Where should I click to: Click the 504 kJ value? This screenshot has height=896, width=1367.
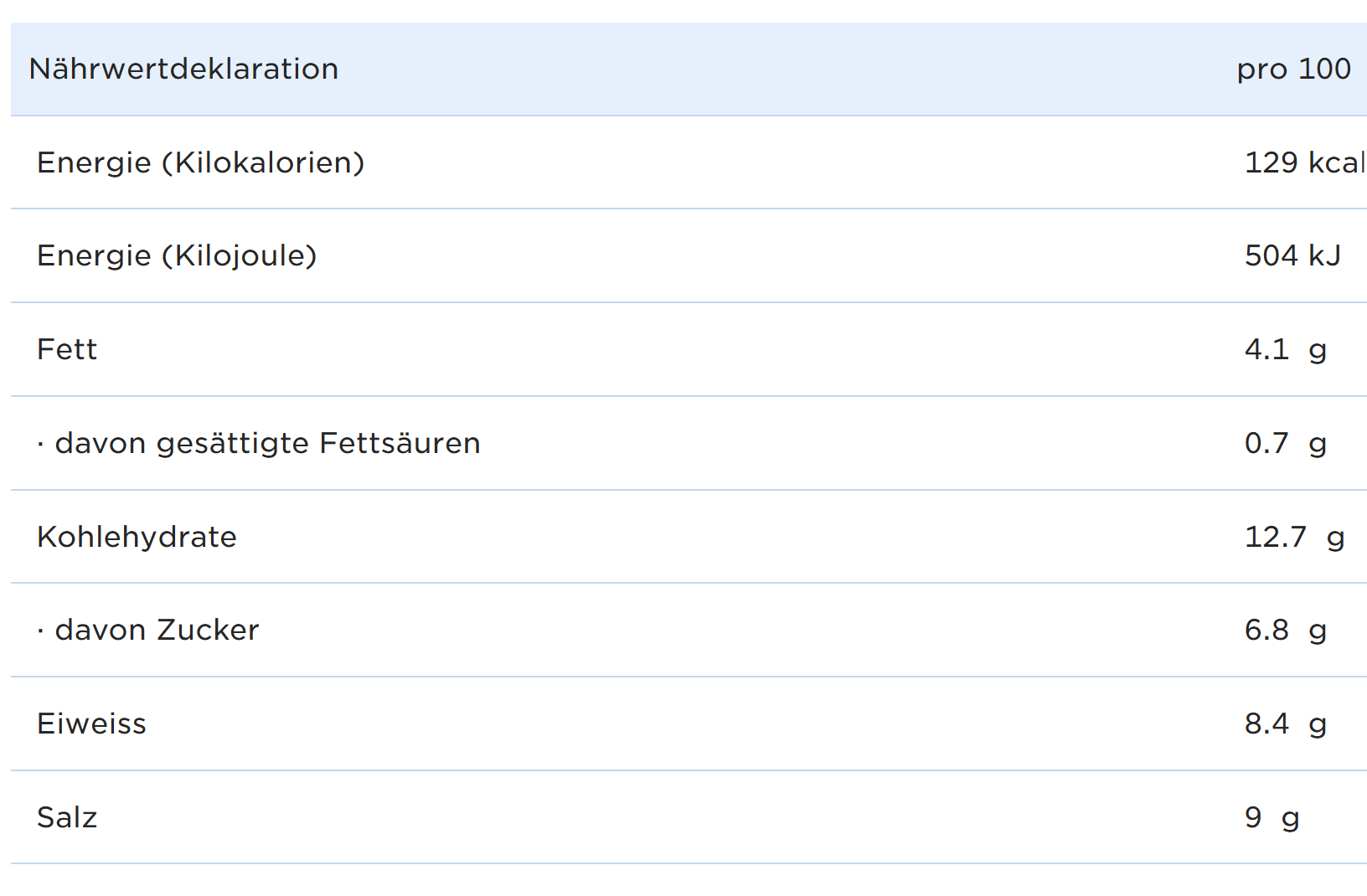tap(1292, 255)
